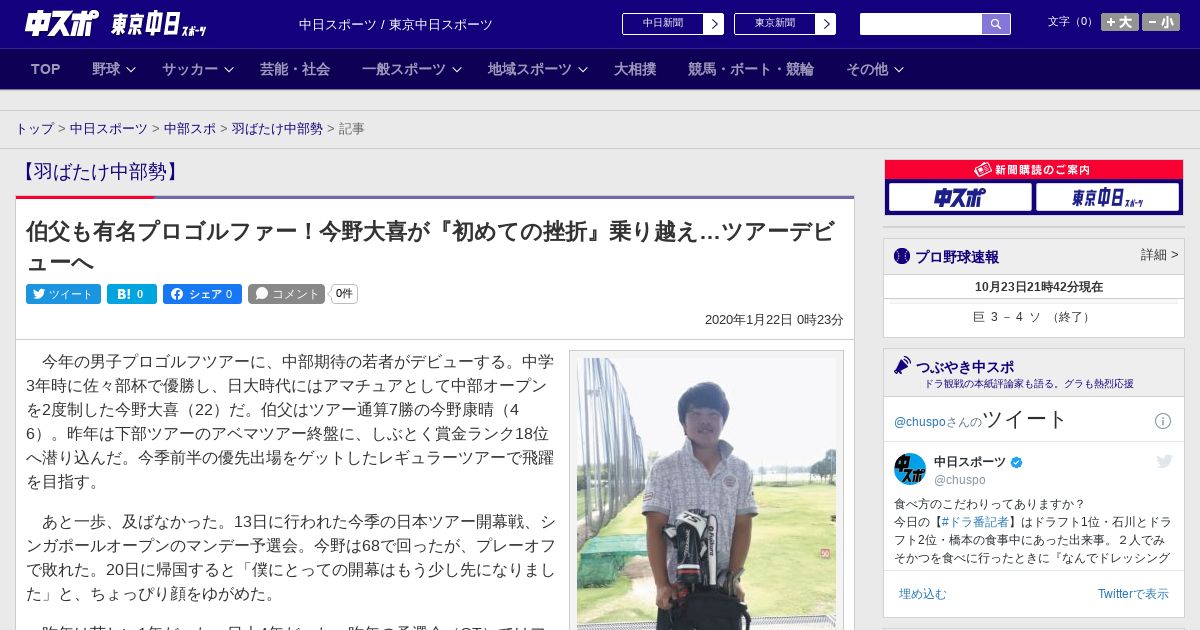1200x630 pixels.
Task: Click the Chunichi Sports 中スポ logo
Action: coord(61,23)
